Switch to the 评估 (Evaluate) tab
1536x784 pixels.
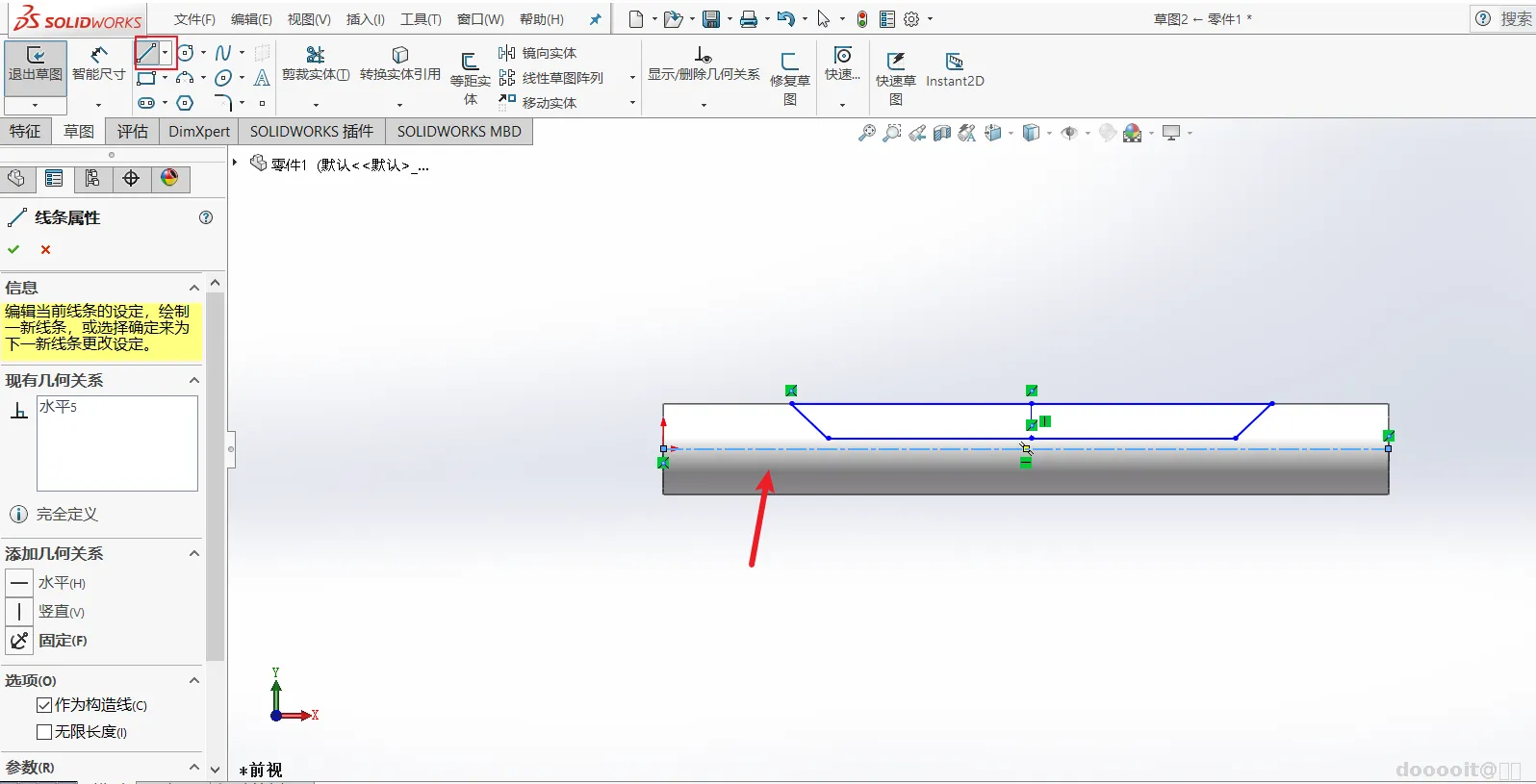click(133, 132)
